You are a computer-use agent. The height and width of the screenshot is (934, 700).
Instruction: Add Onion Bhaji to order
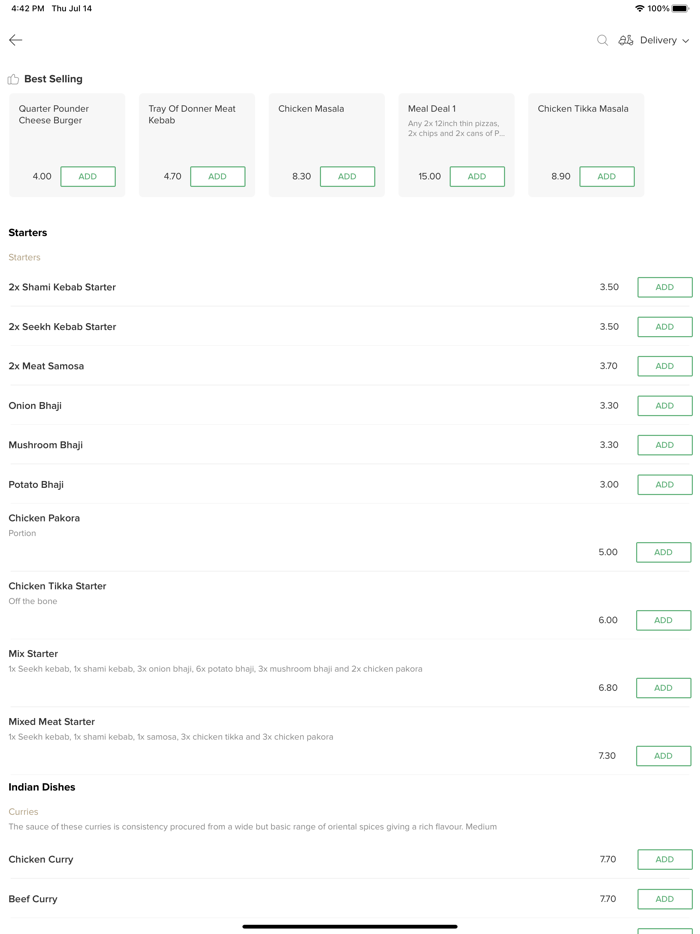click(x=664, y=406)
